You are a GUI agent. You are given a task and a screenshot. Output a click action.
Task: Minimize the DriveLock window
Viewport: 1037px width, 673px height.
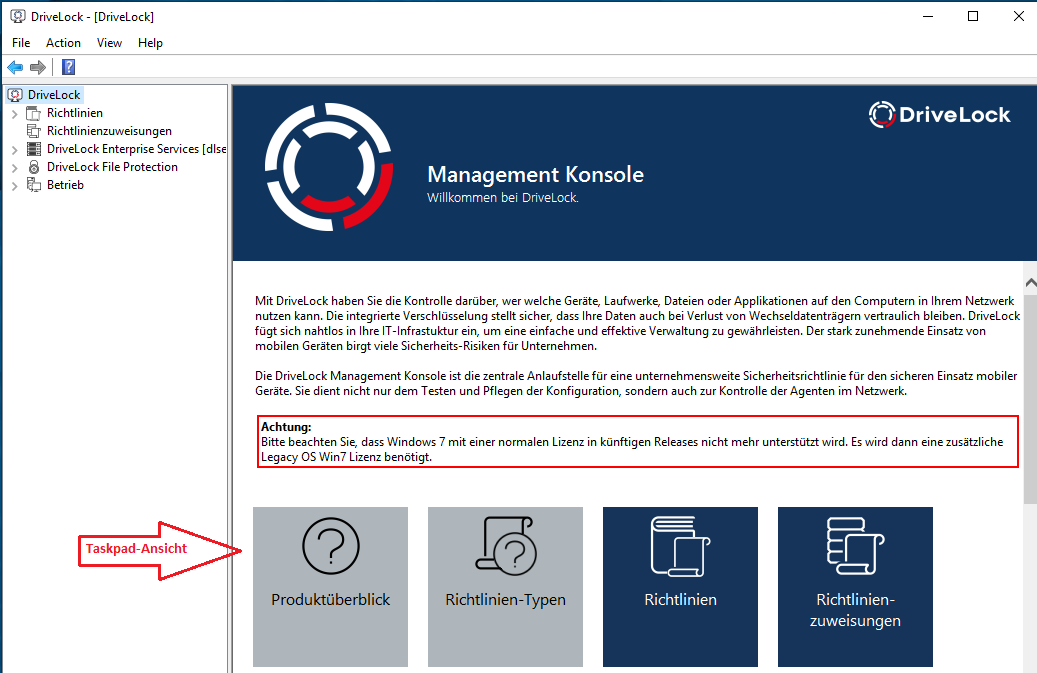coord(928,17)
